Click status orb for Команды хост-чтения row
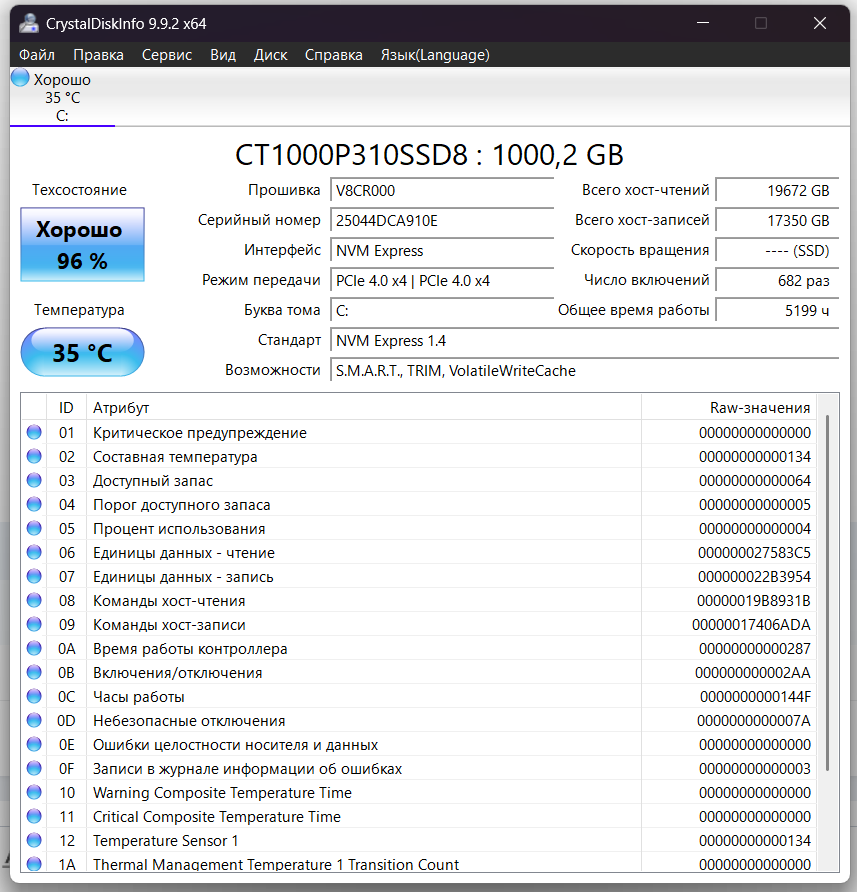The width and height of the screenshot is (857, 892). point(34,600)
